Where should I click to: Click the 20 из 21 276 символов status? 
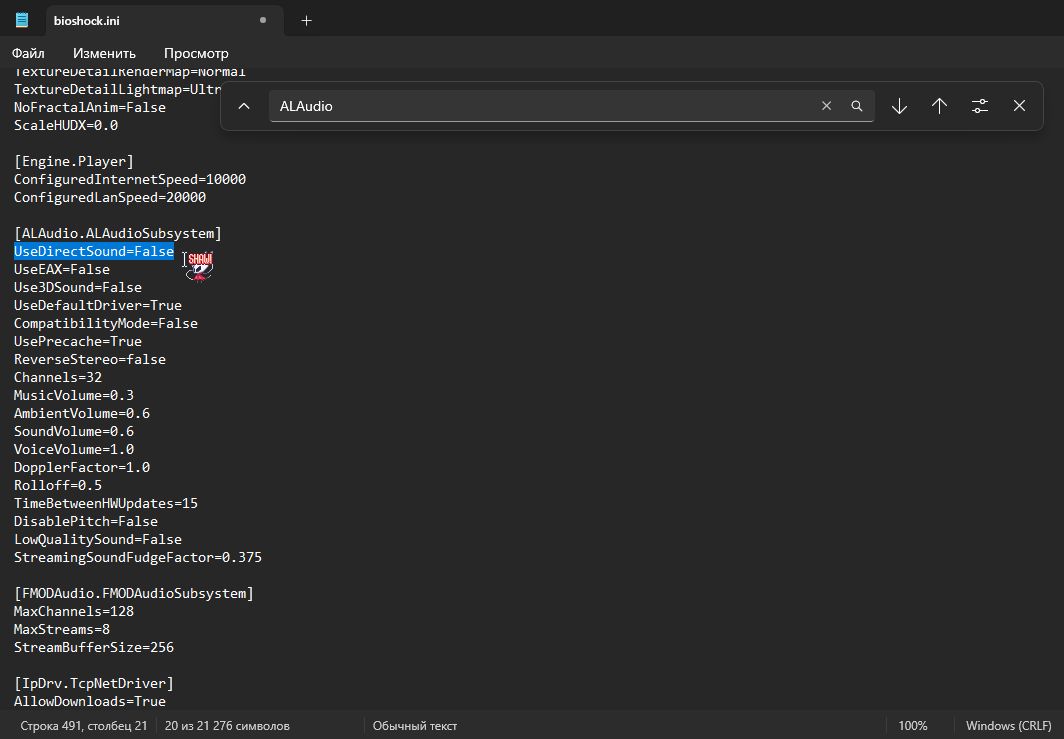(x=227, y=725)
